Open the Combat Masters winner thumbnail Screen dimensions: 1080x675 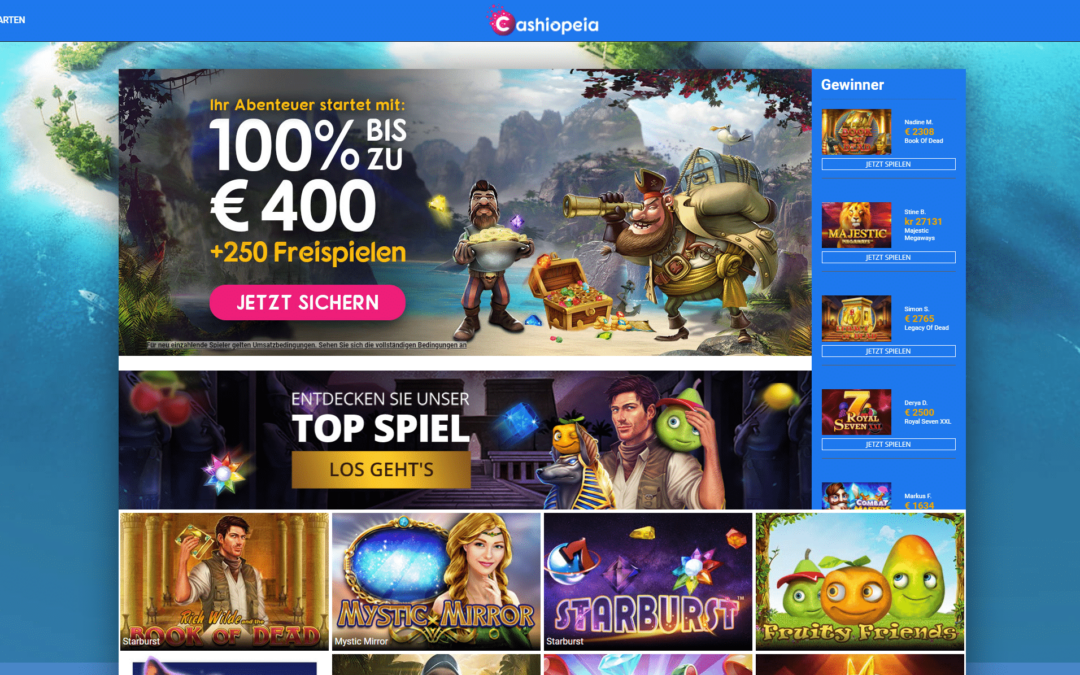[856, 496]
